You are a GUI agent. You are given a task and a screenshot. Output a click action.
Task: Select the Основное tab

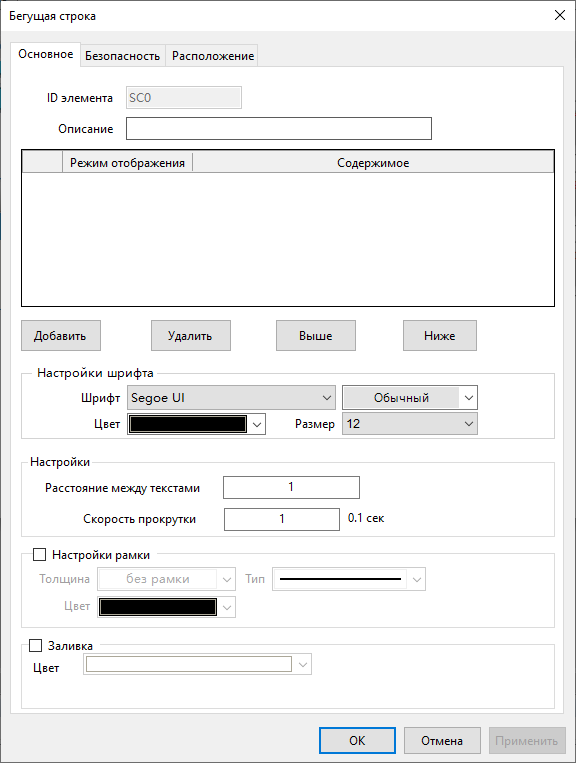pos(46,54)
